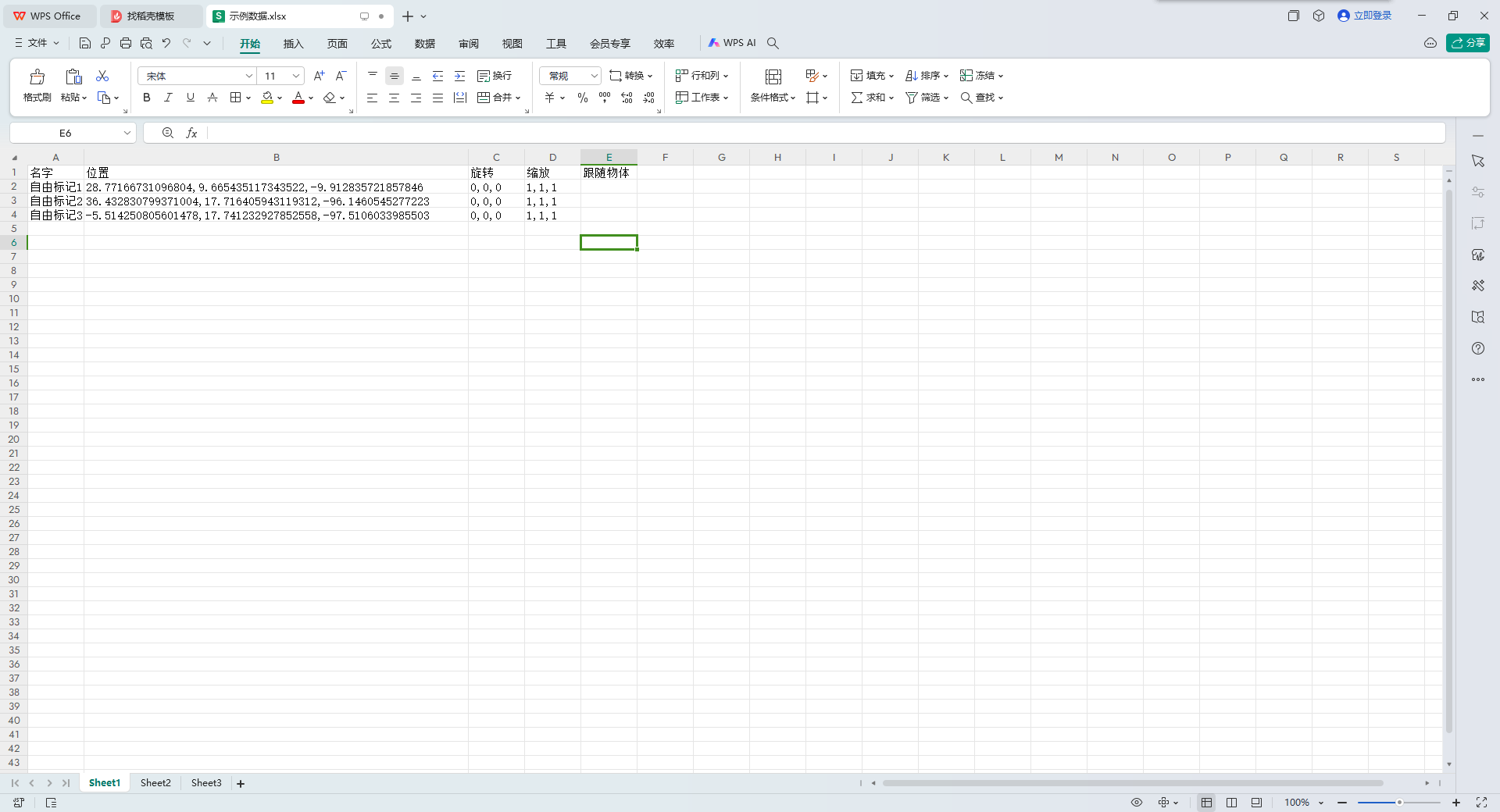This screenshot has height=812, width=1500.
Task: Open the 文件 menu
Action: (x=37, y=43)
